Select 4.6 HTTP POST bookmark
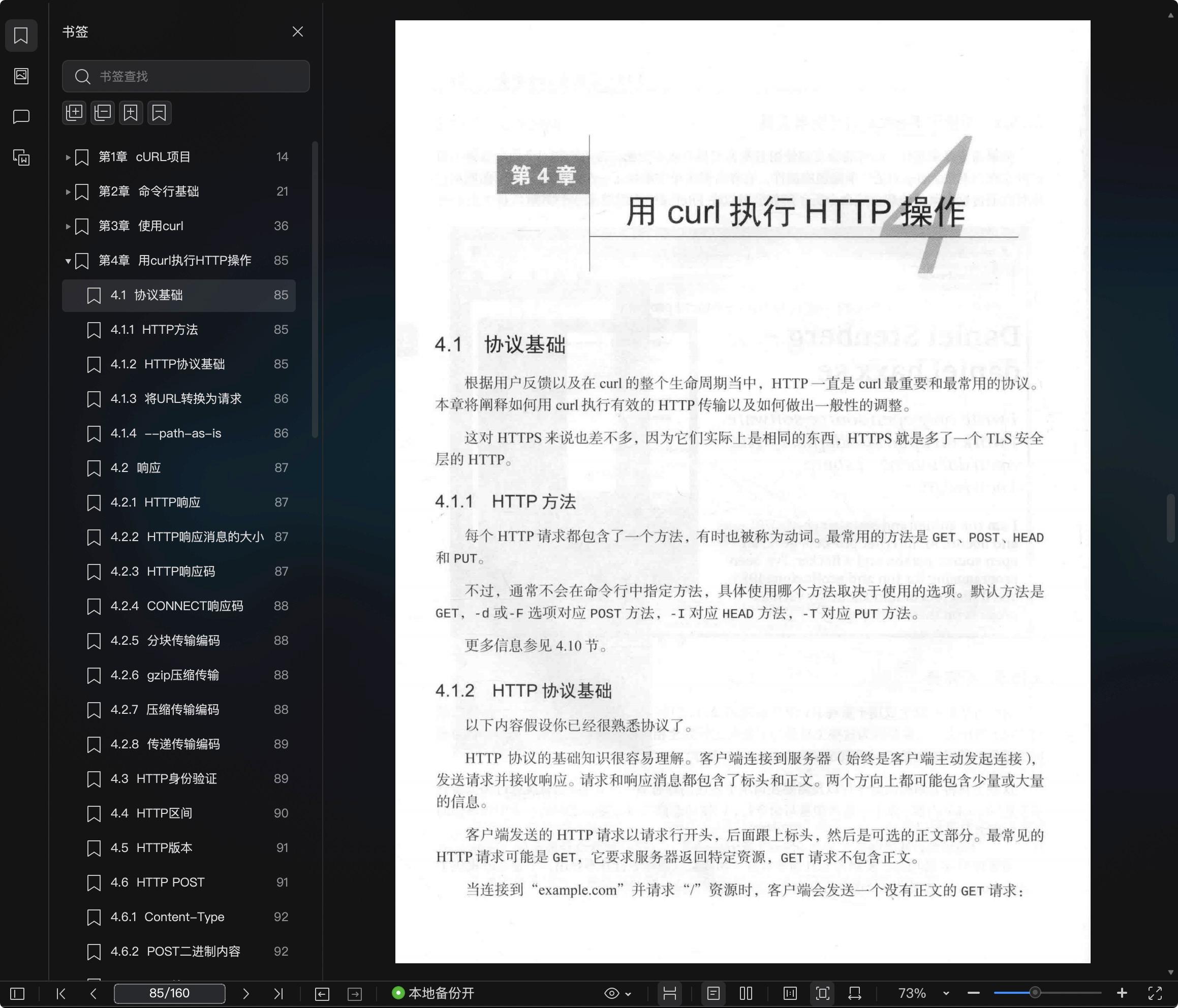The image size is (1178, 1008). coord(178,883)
